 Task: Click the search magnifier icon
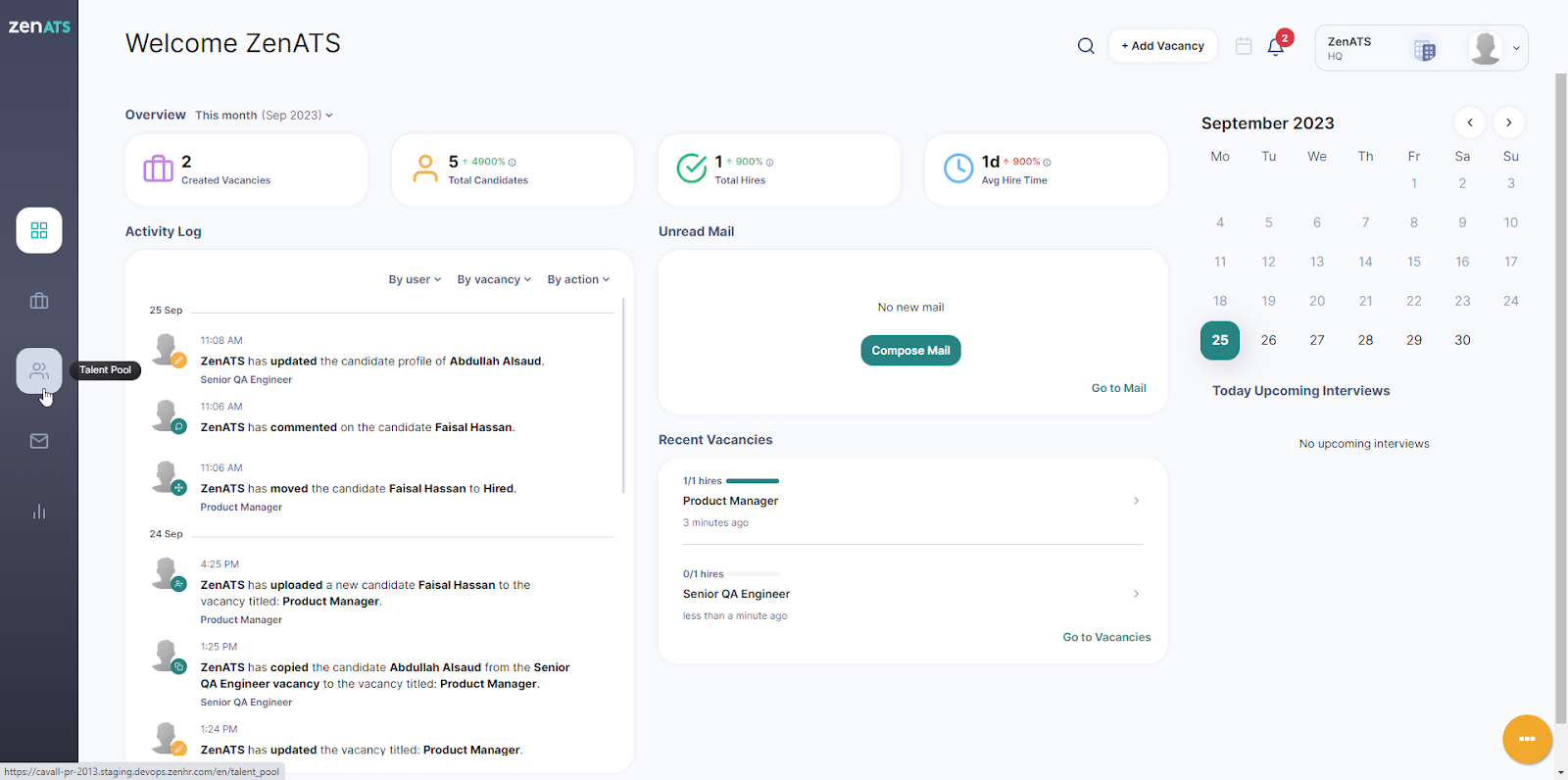pos(1086,46)
